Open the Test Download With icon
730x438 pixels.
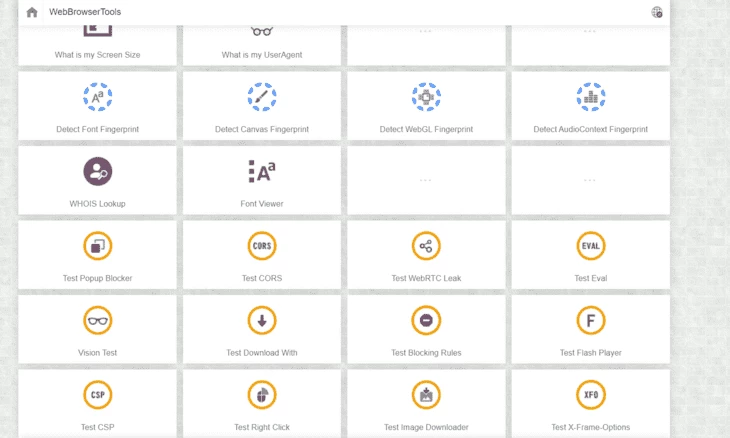tap(262, 320)
